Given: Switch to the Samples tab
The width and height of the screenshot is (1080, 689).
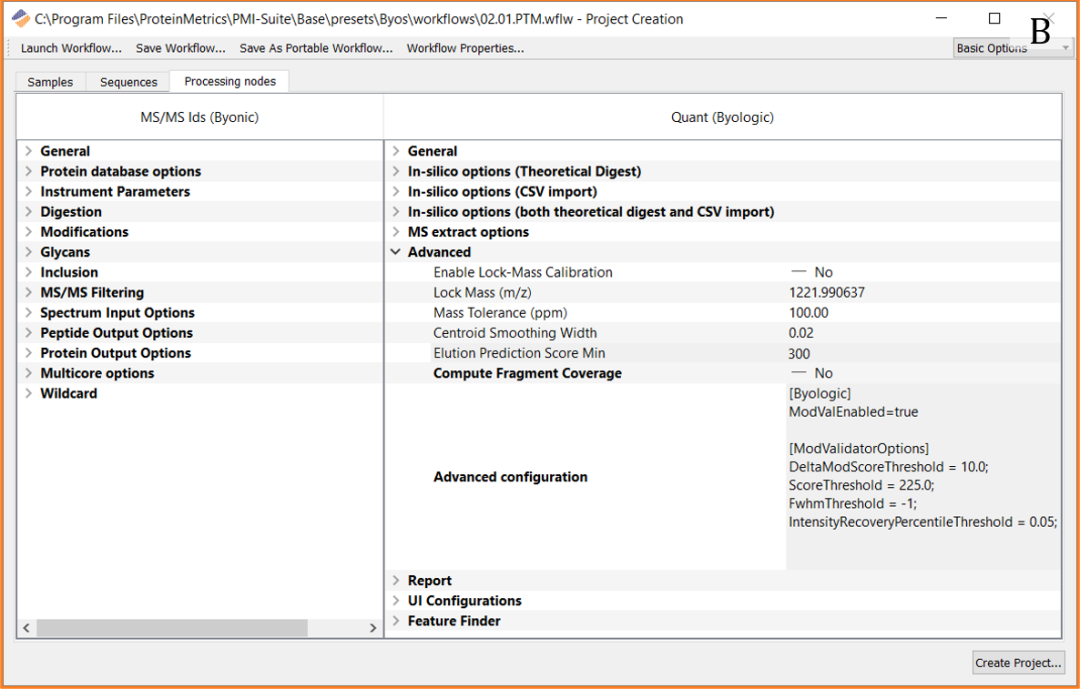Looking at the screenshot, I should pyautogui.click(x=50, y=82).
